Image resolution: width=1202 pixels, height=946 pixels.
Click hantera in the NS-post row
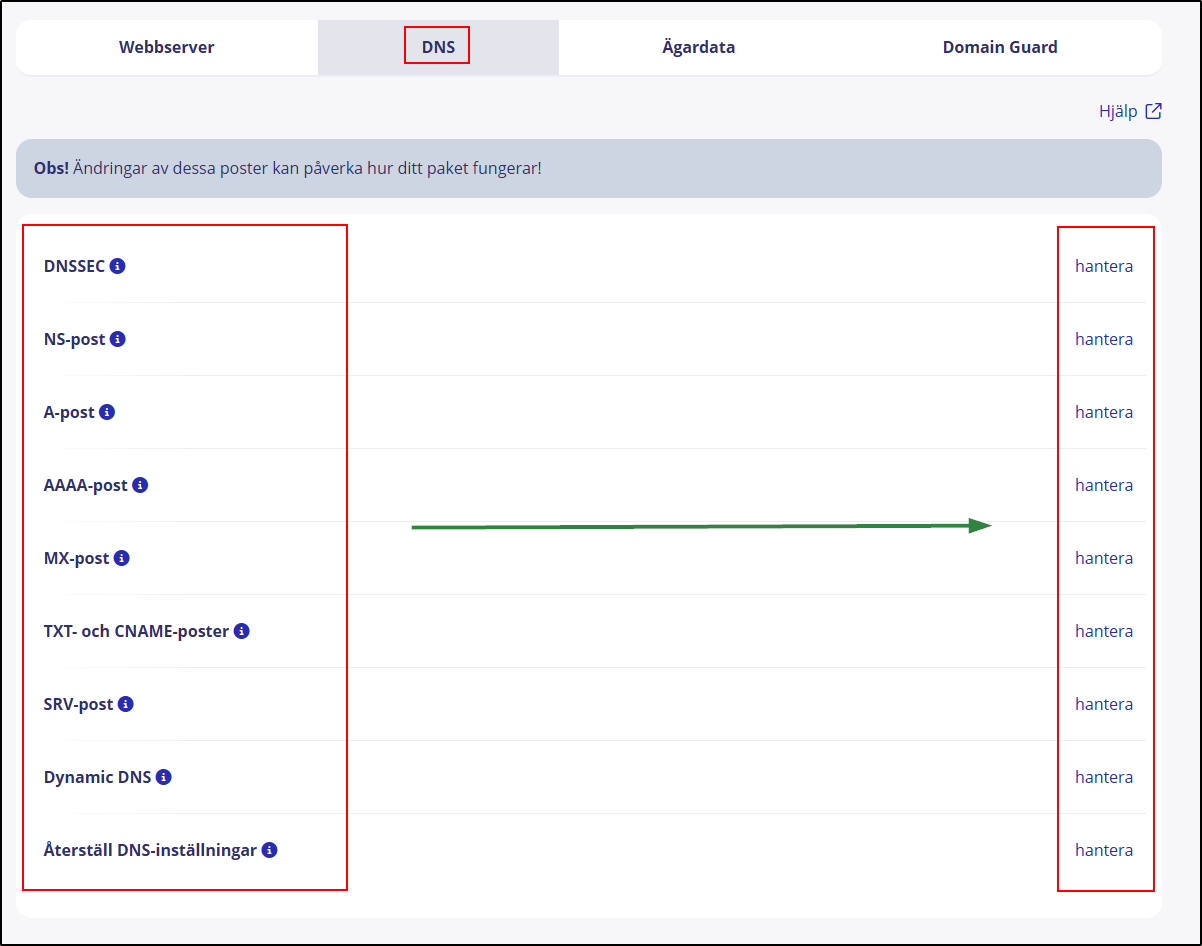coord(1104,339)
